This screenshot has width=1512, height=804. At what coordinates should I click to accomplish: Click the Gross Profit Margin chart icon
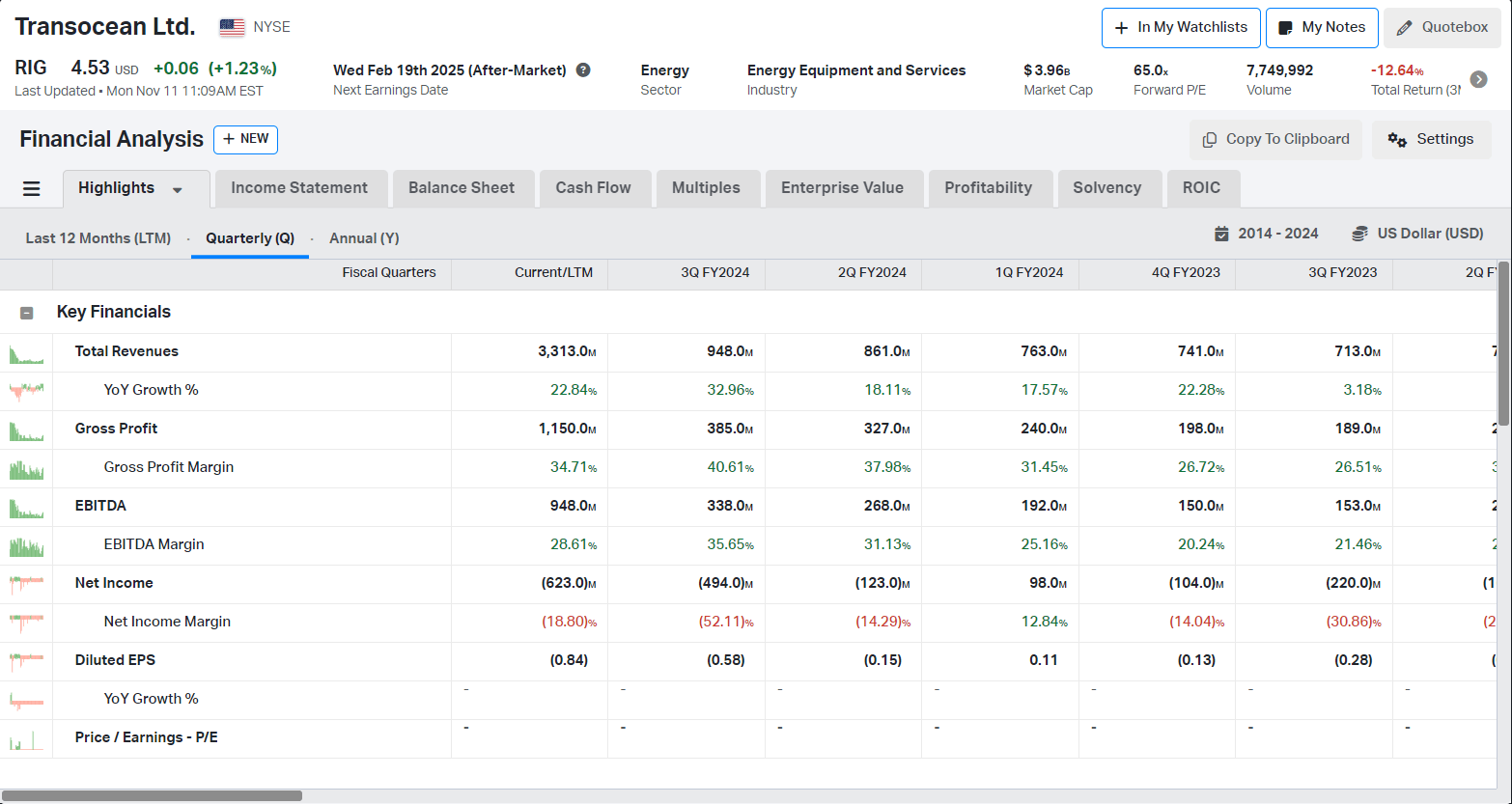pos(26,468)
